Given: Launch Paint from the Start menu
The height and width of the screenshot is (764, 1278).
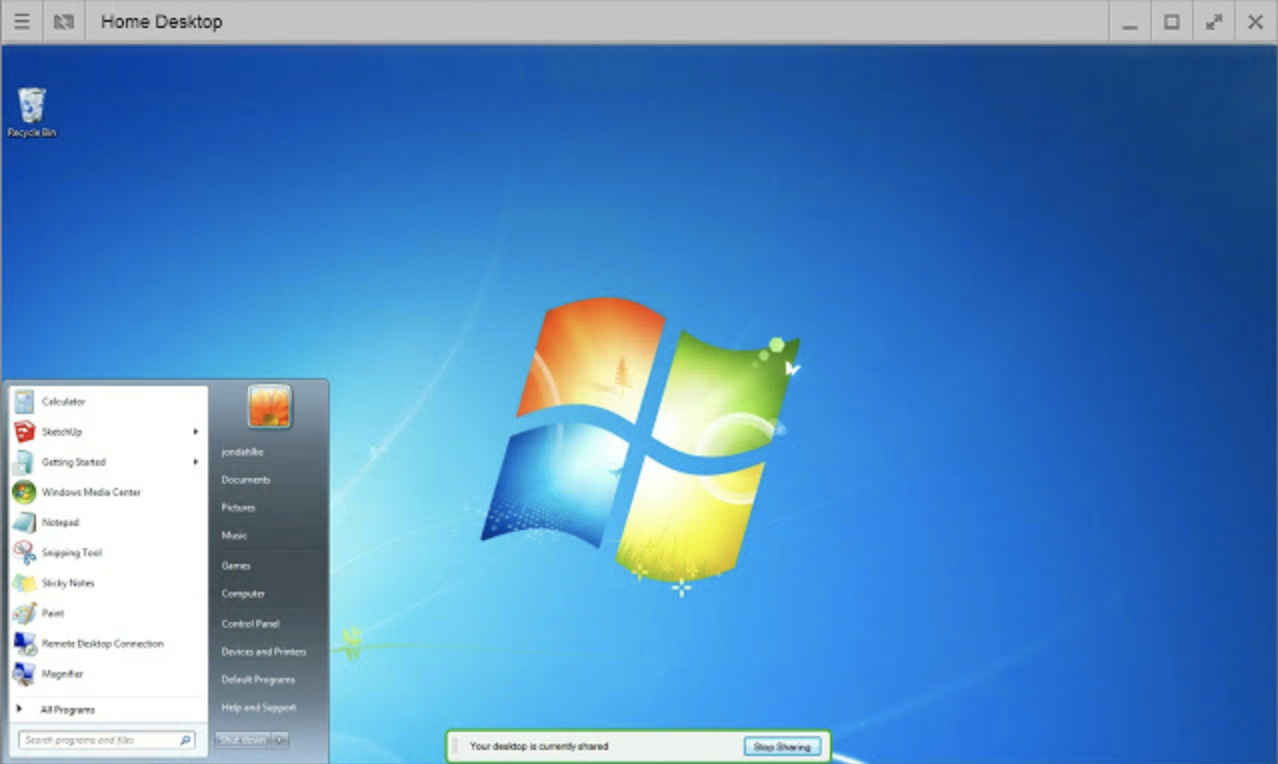Looking at the screenshot, I should coord(108,613).
